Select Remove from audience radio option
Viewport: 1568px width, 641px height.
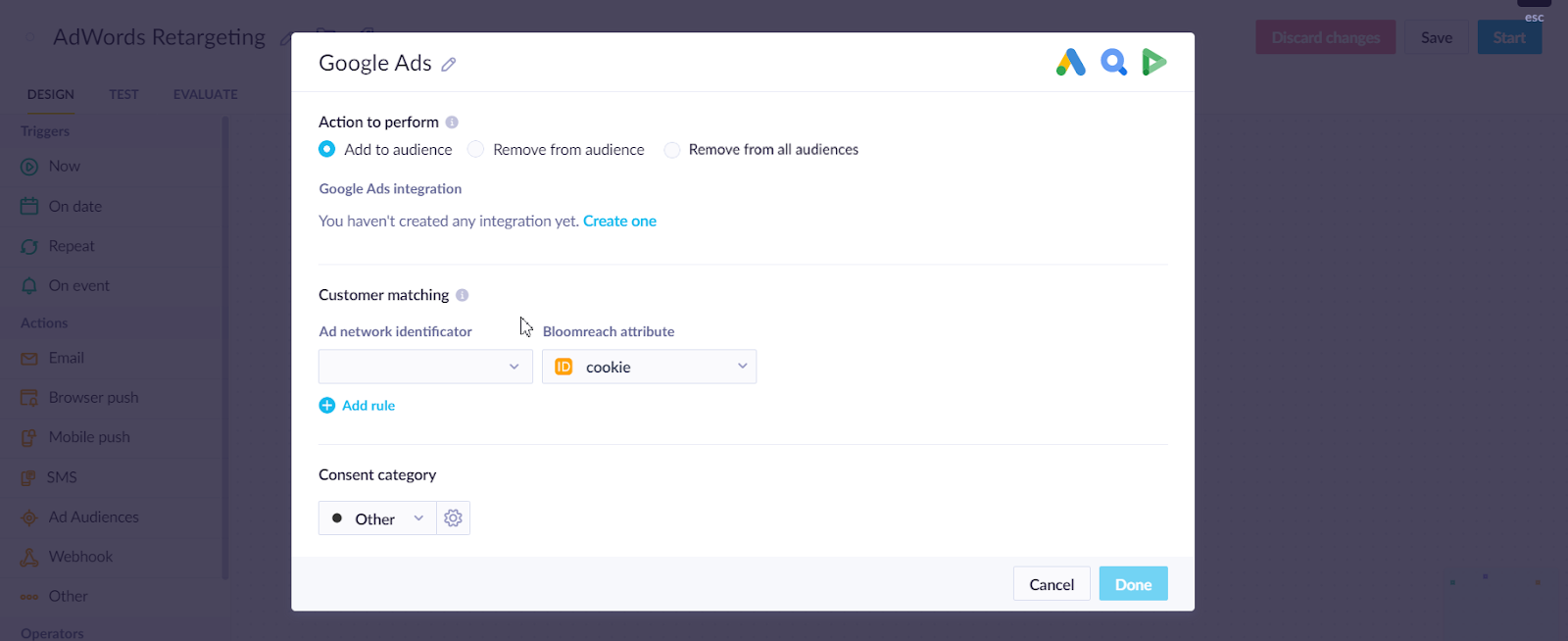tap(475, 149)
